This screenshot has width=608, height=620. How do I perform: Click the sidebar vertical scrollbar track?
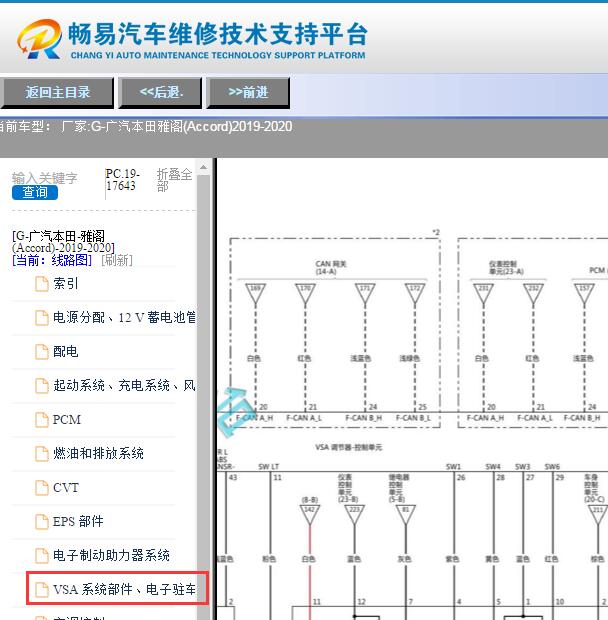click(203, 395)
